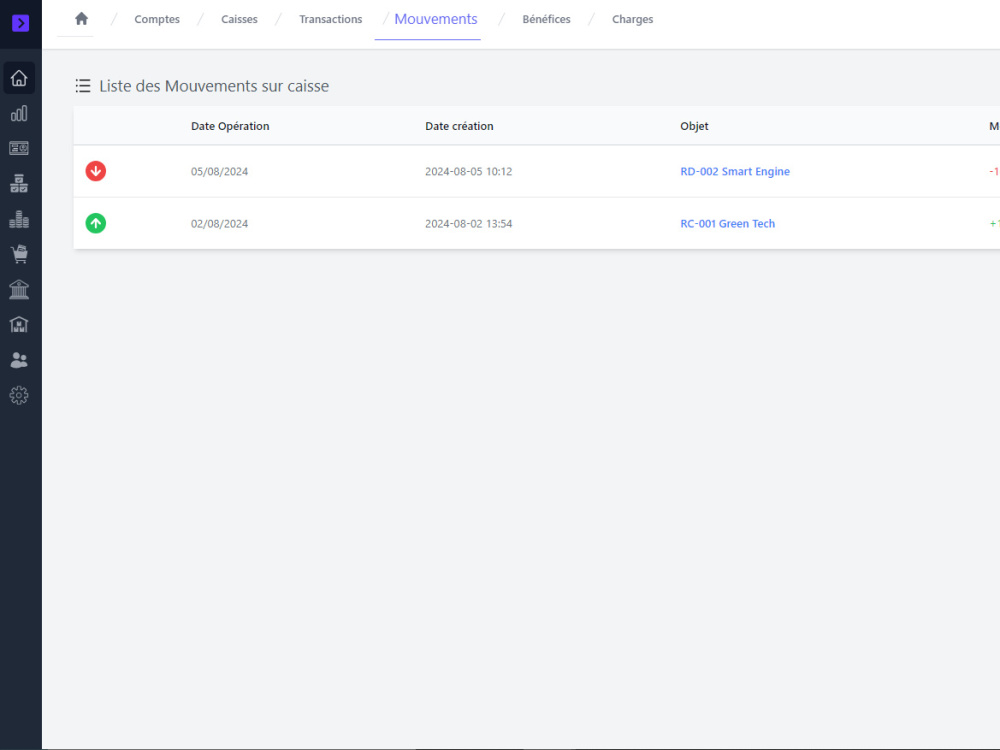Open the cash register sidebar icon
This screenshot has width=1000, height=750.
pyautogui.click(x=19, y=149)
